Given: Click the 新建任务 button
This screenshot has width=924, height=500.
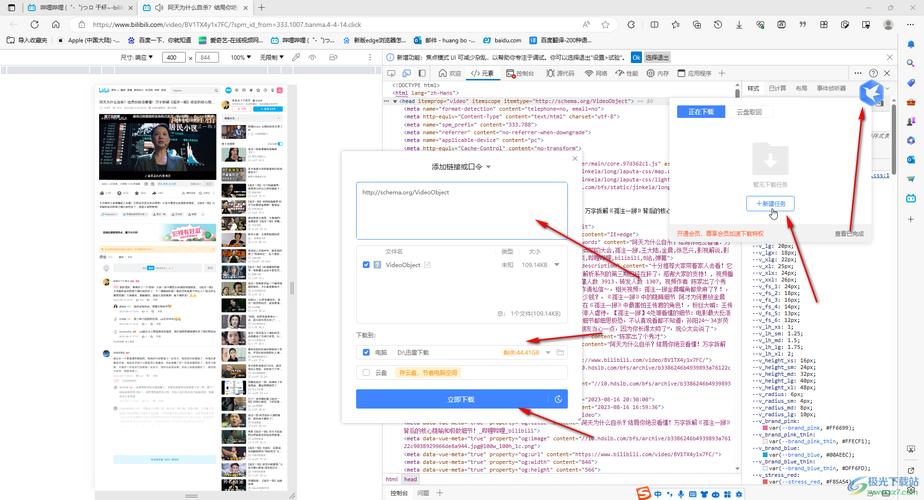Looking at the screenshot, I should pos(771,203).
